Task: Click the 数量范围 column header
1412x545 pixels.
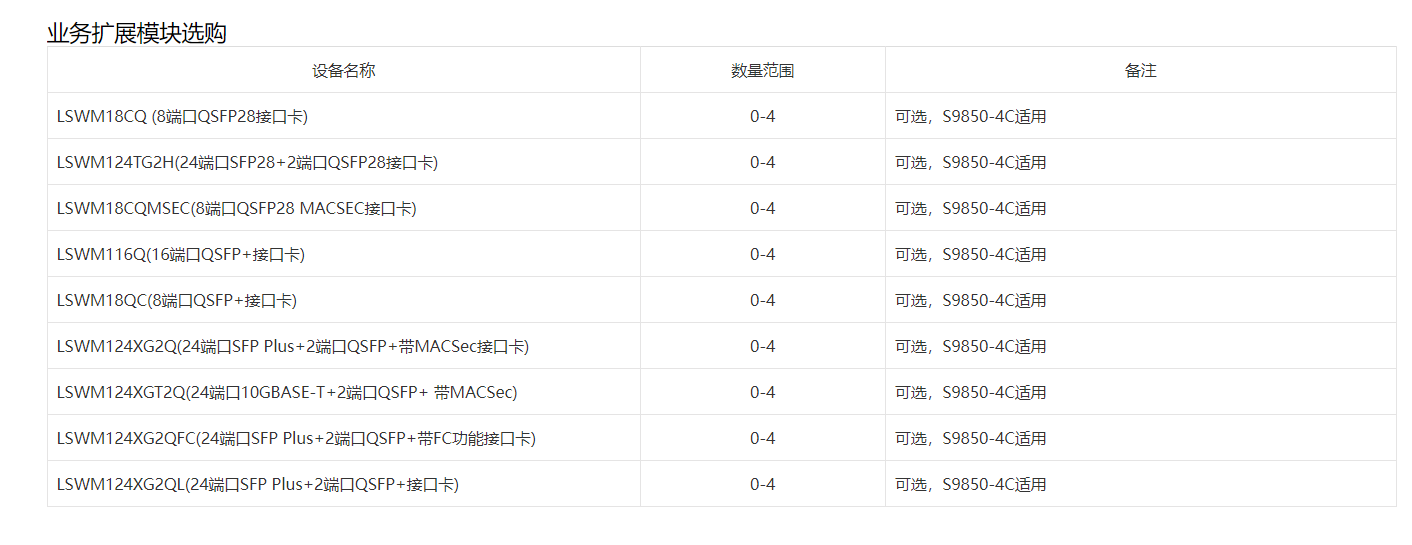Action: point(762,71)
